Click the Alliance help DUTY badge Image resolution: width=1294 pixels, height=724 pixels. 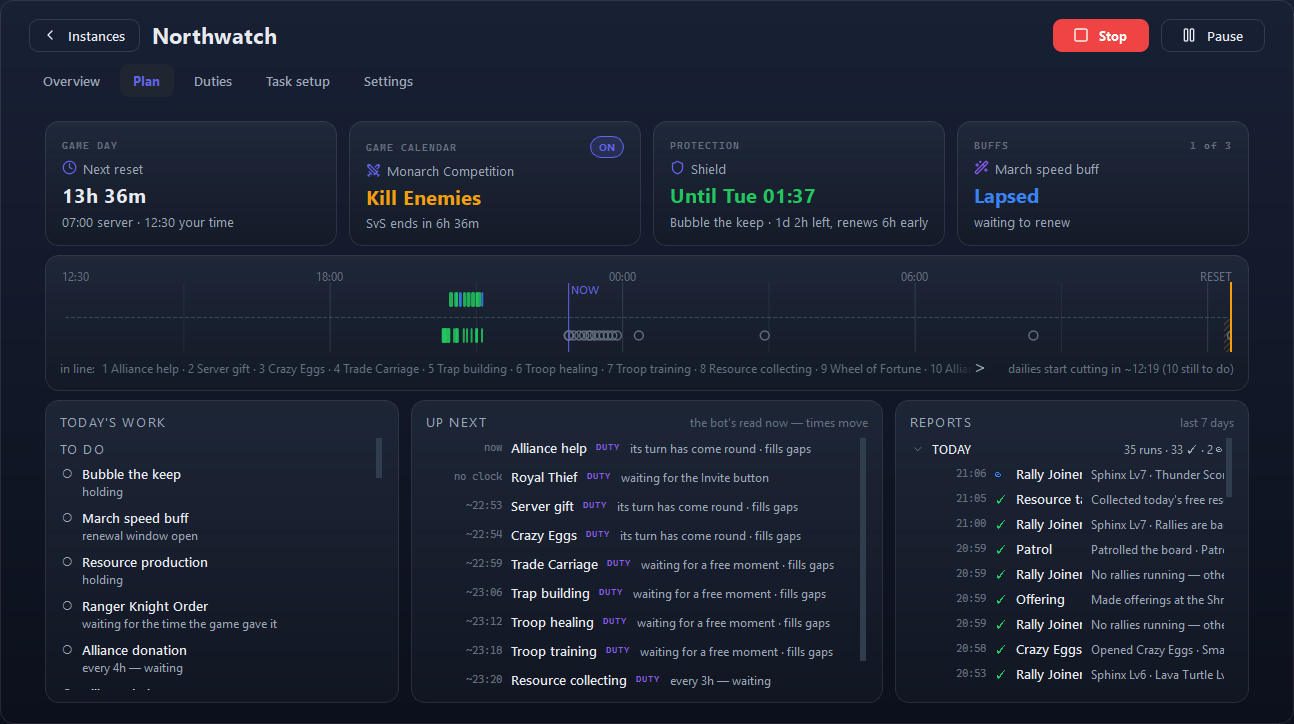click(608, 448)
